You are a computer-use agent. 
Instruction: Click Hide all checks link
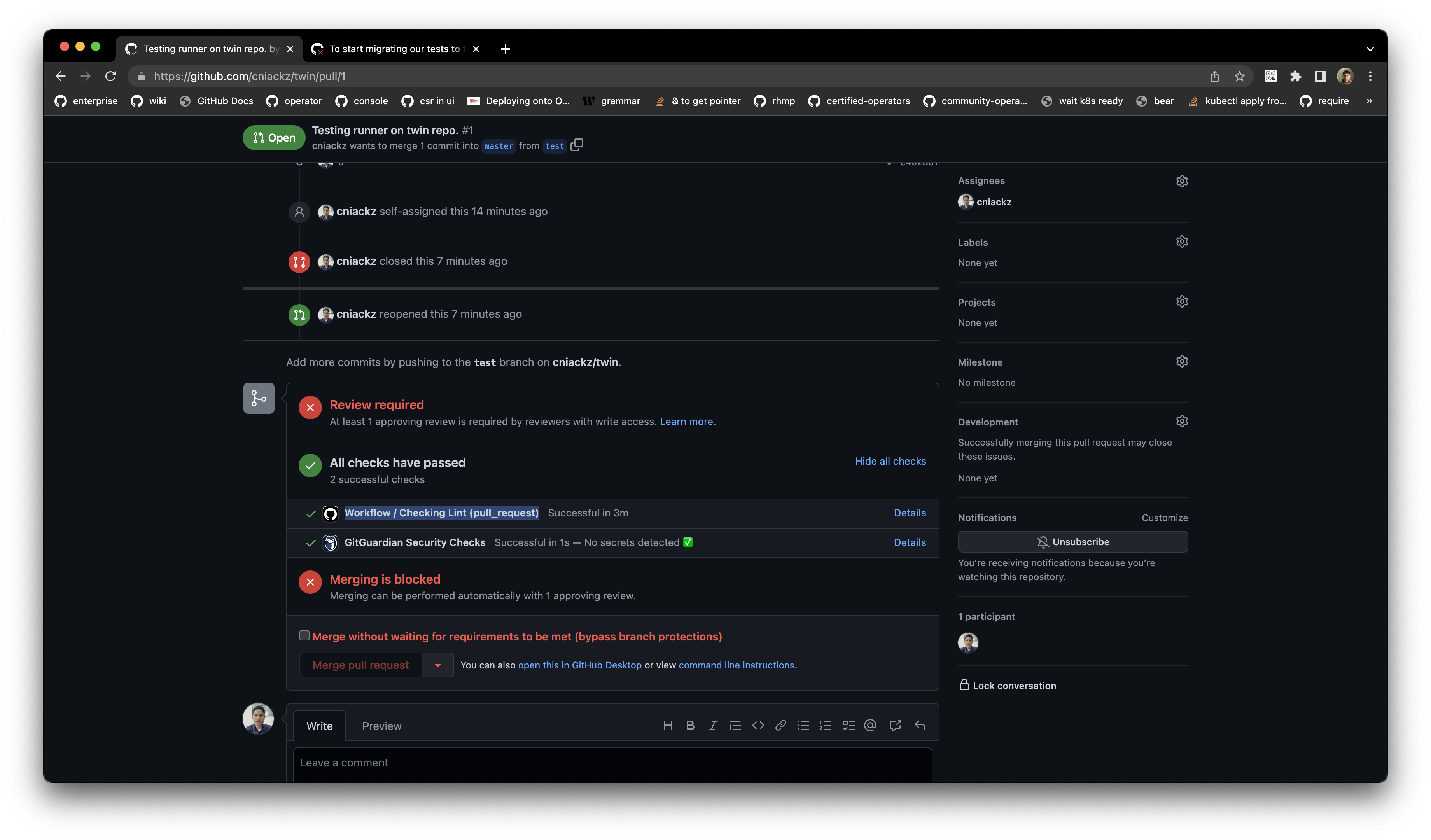point(890,461)
